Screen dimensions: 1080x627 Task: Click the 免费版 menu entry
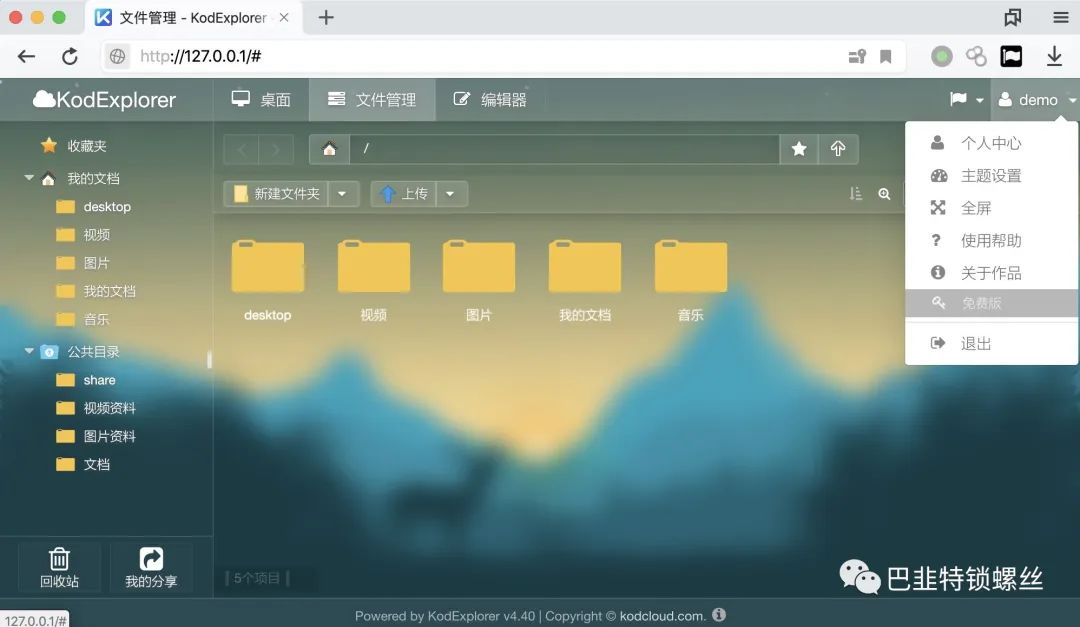(x=992, y=303)
